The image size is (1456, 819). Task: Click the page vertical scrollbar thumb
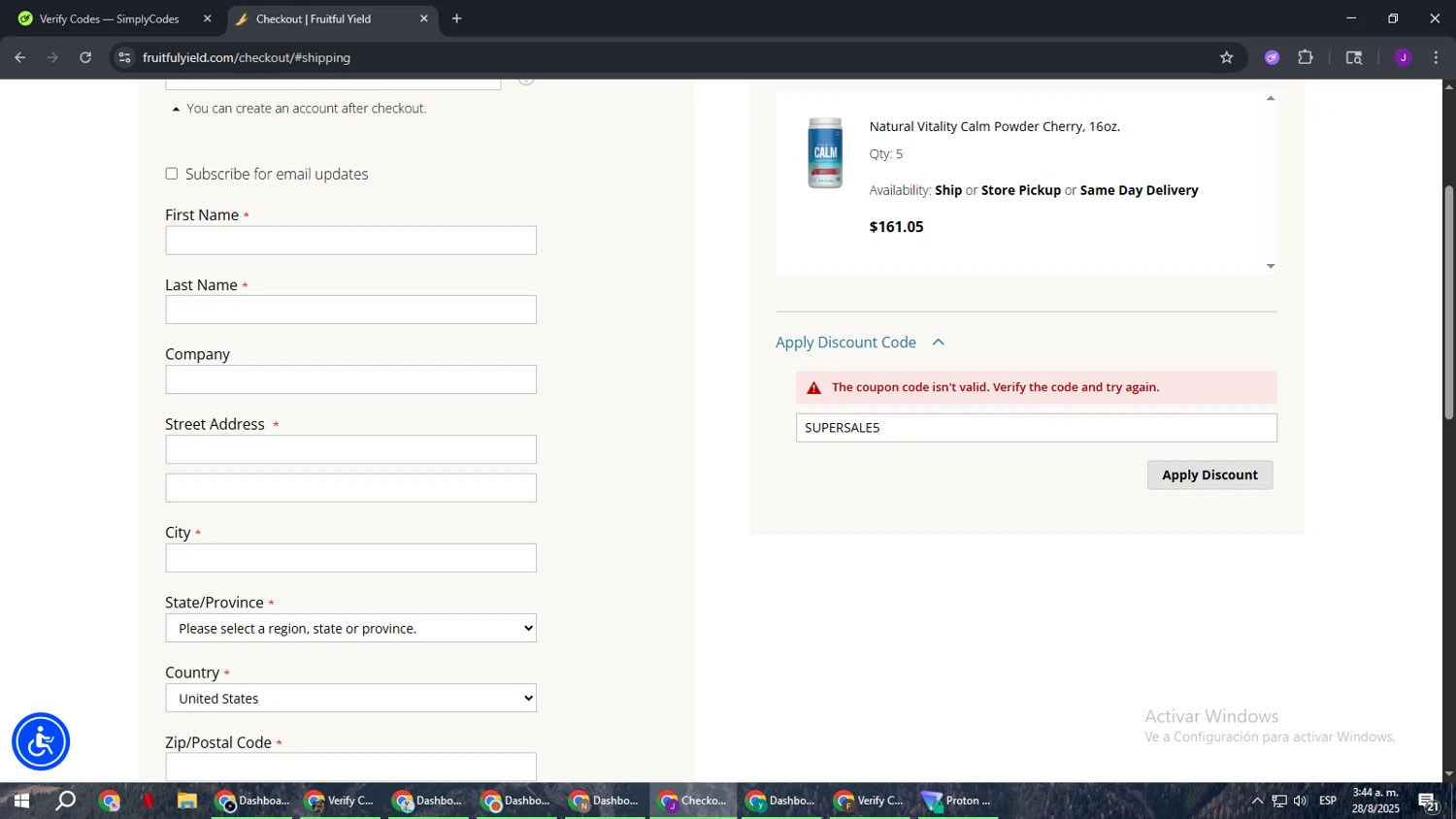tap(1448, 303)
